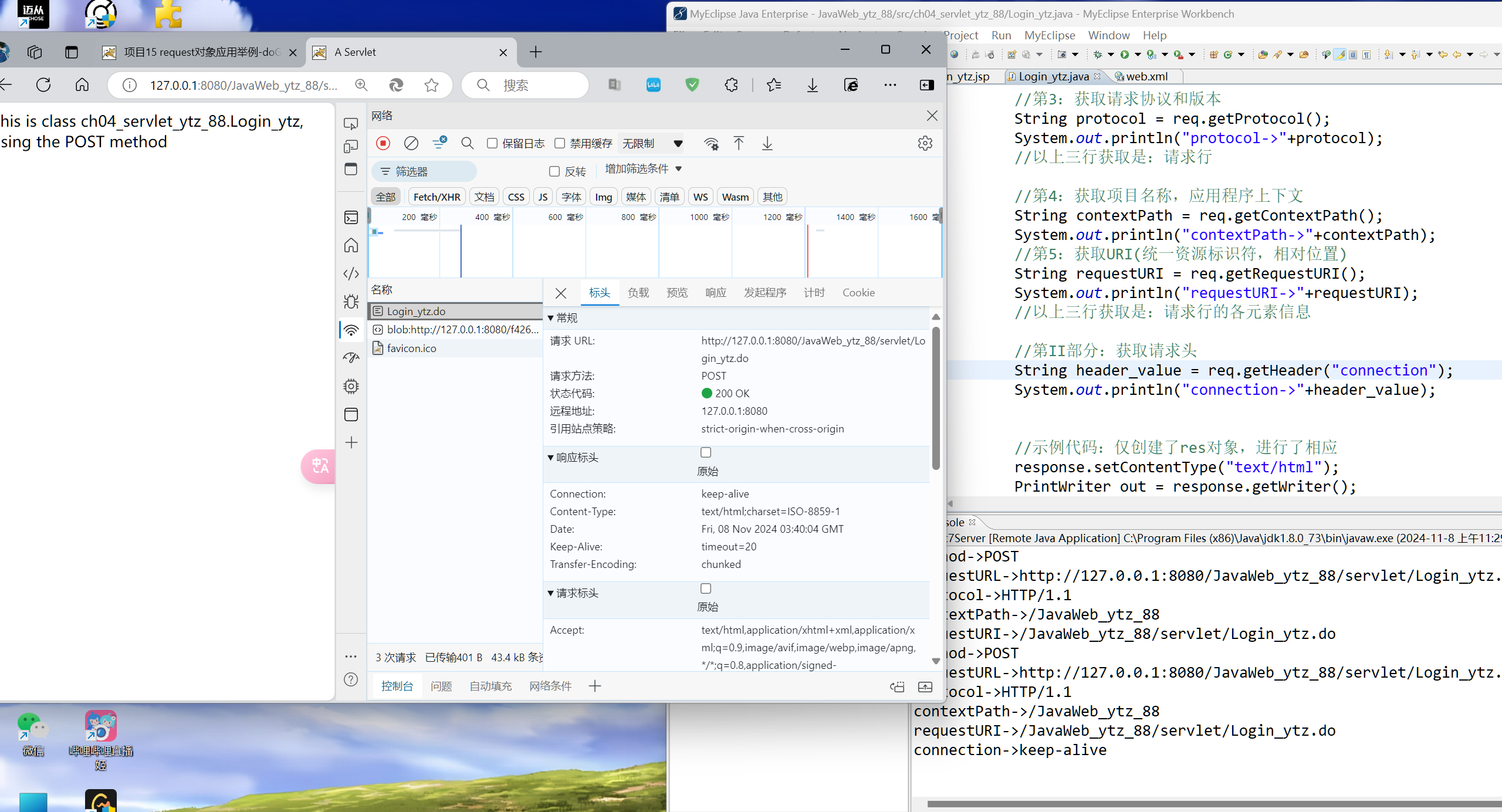Import HAR file with upload arrow

tap(739, 143)
